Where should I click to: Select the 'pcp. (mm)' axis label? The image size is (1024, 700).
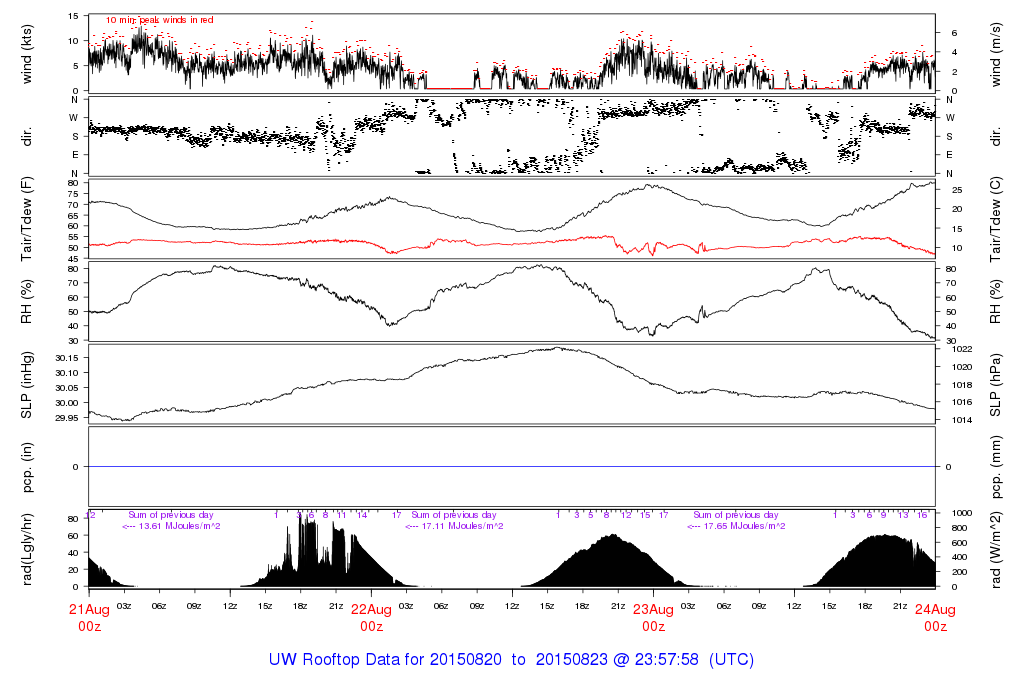(x=998, y=467)
